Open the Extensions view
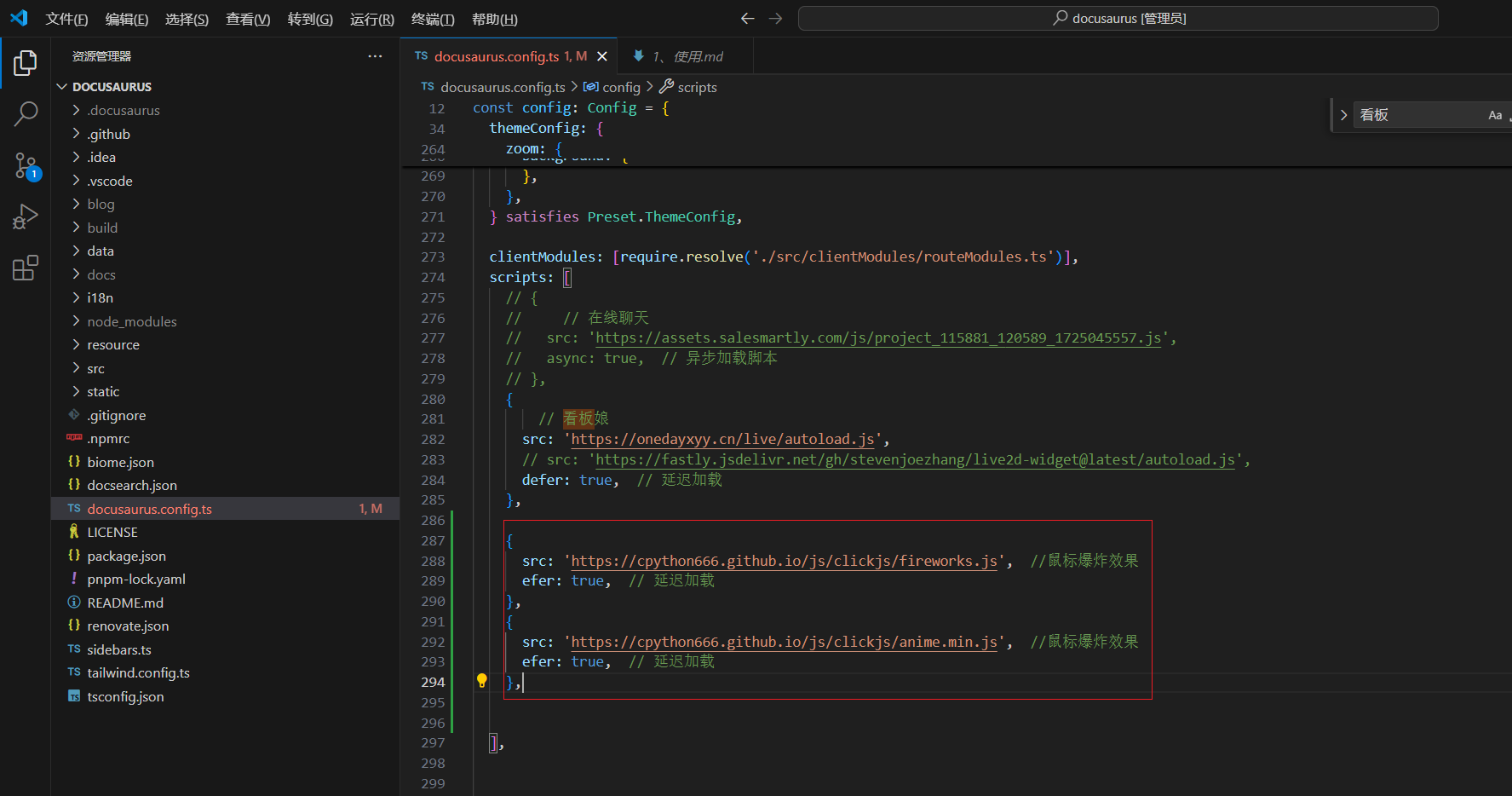Viewport: 1512px width, 796px height. coord(26,268)
